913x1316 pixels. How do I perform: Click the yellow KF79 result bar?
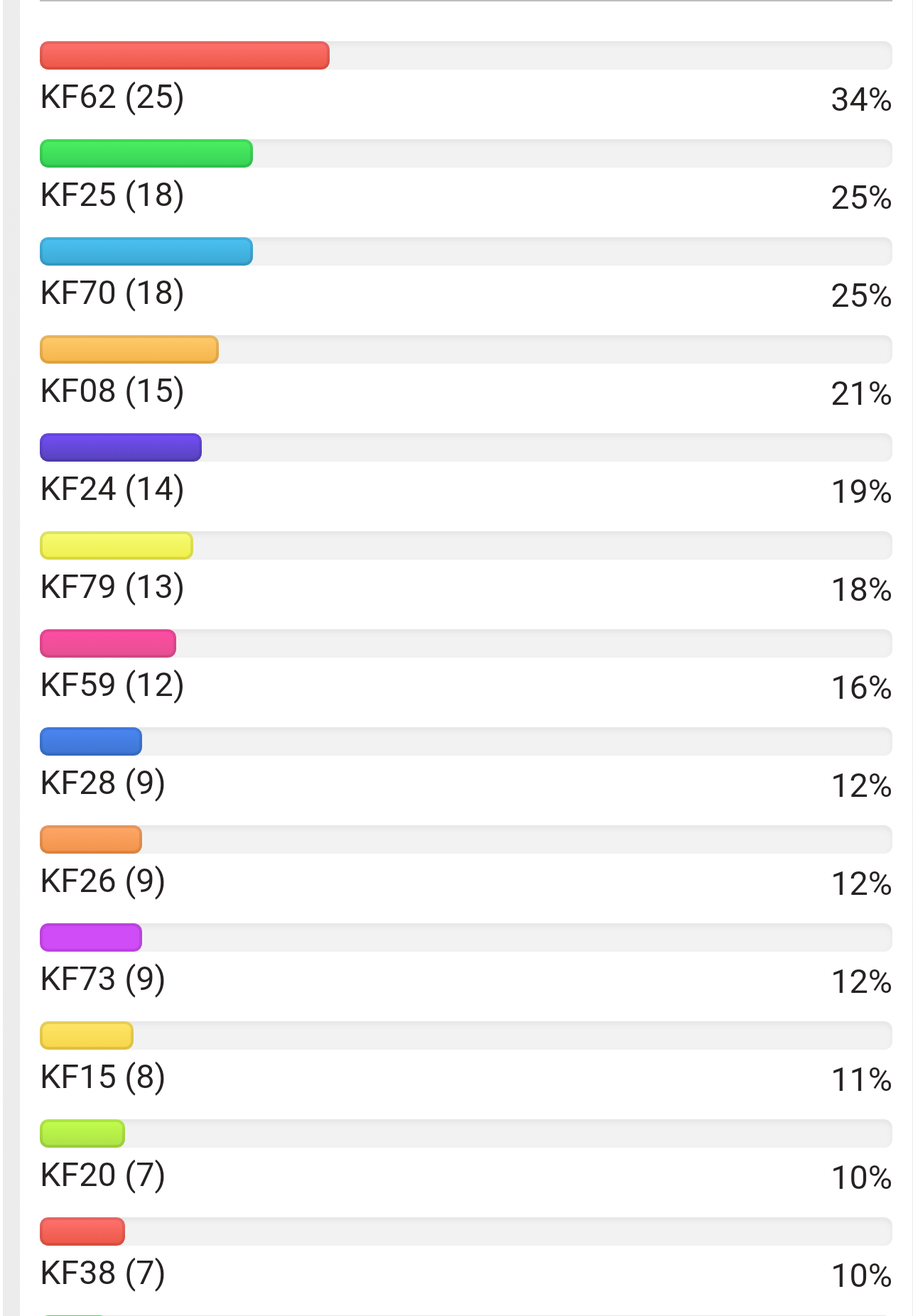click(117, 545)
